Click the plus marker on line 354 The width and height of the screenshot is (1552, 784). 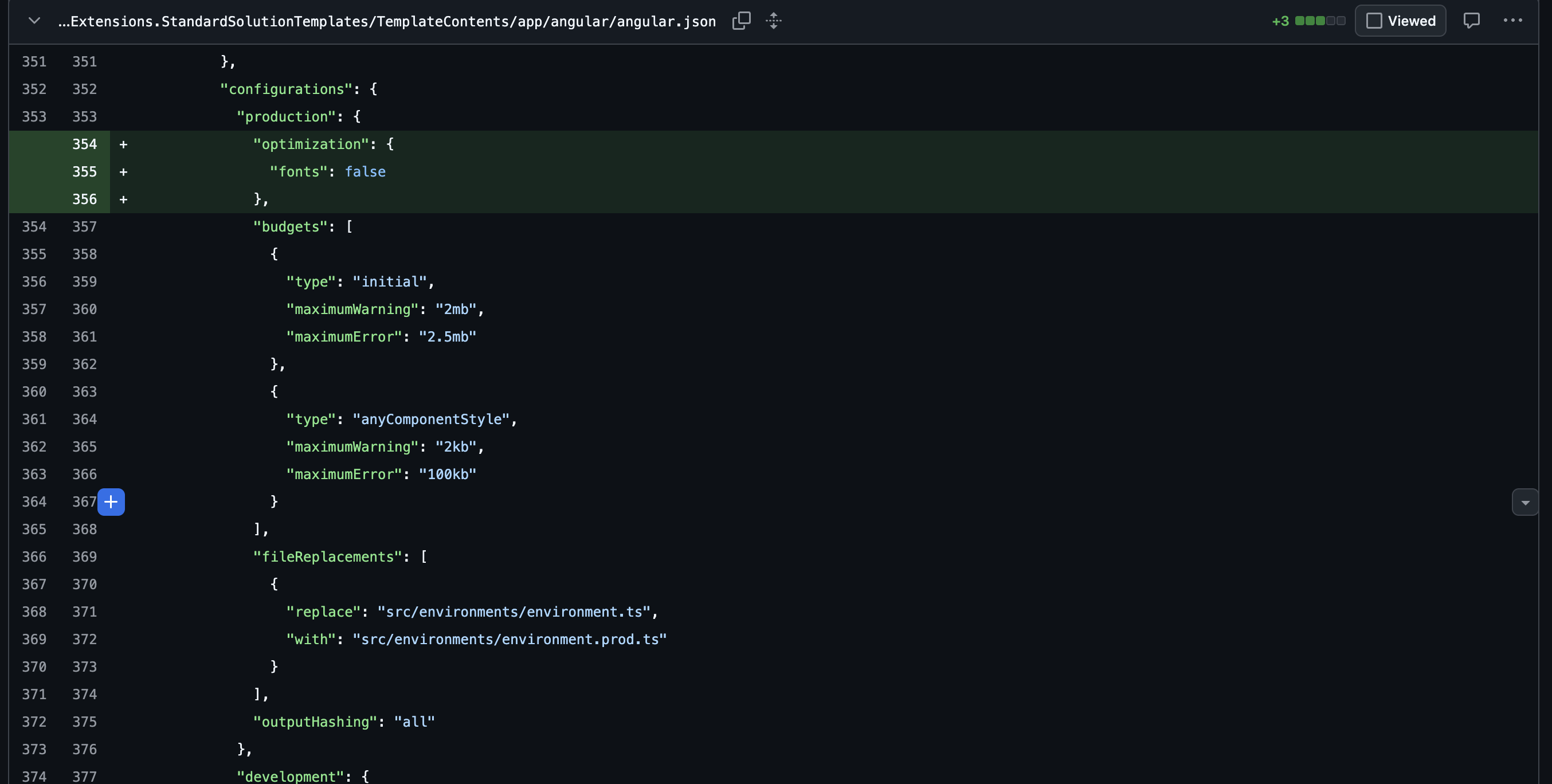[x=124, y=144]
